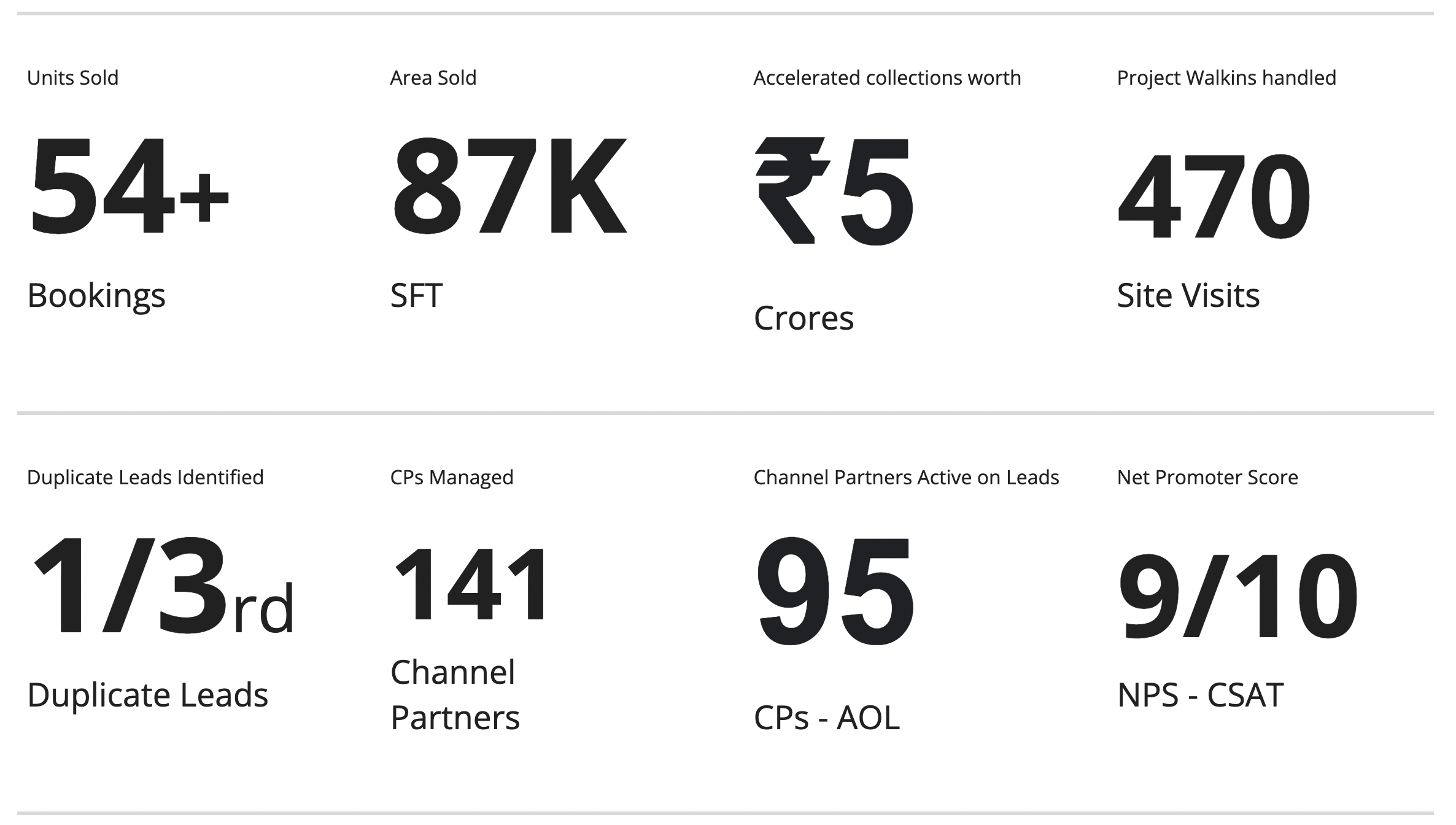The width and height of the screenshot is (1456, 825).
Task: Select the 1/3rd fraction figure
Action: tap(162, 586)
